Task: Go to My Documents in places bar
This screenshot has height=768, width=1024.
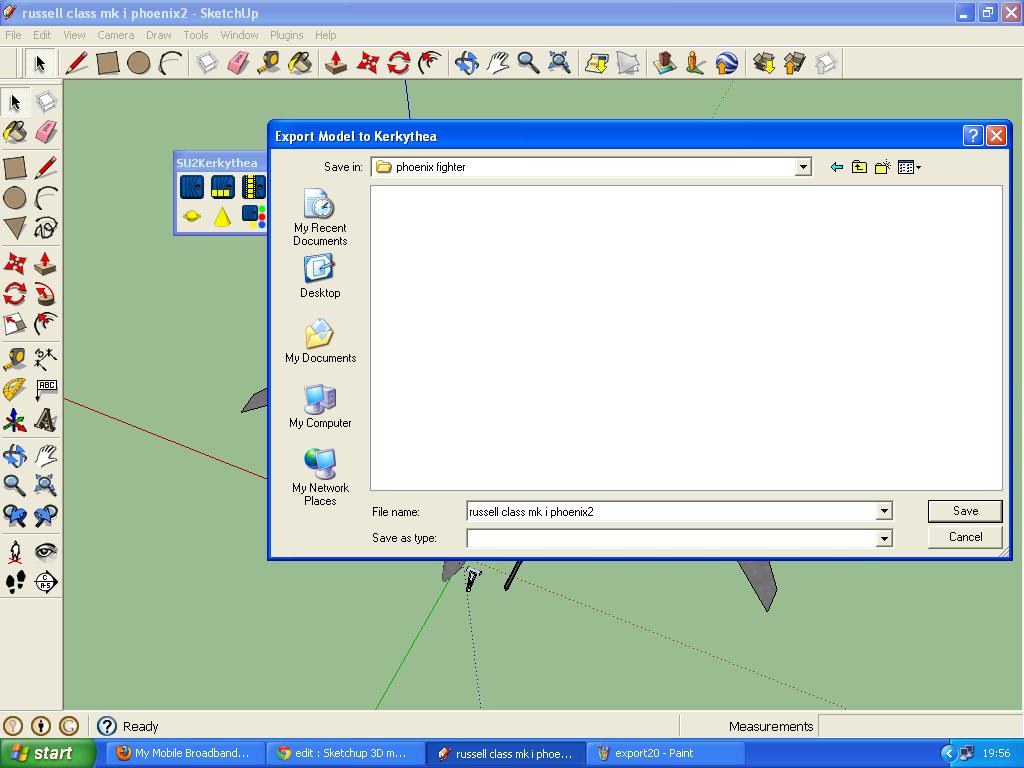Action: click(x=320, y=341)
